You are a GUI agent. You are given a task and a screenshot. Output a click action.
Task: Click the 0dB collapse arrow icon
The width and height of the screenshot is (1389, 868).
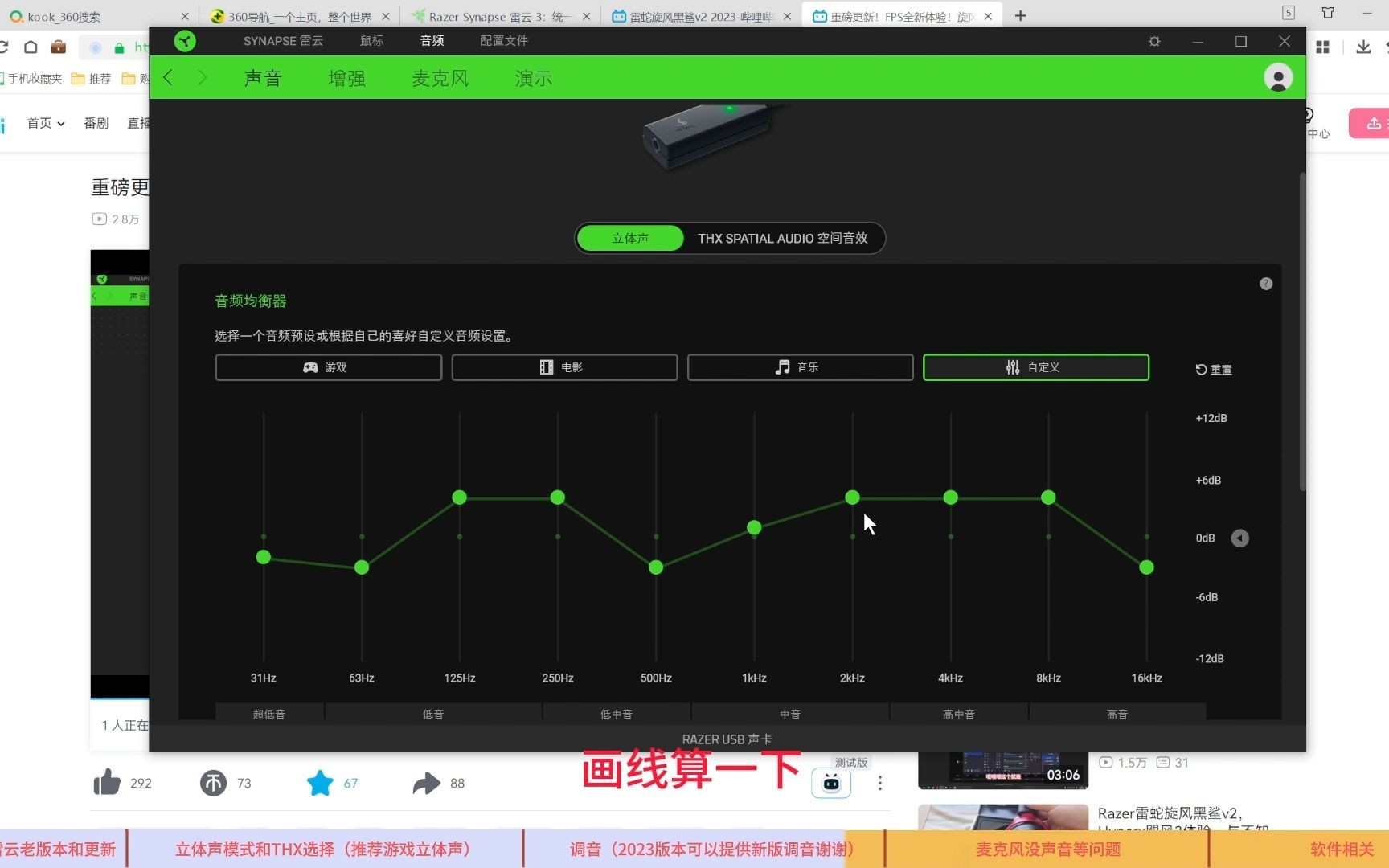tap(1240, 538)
